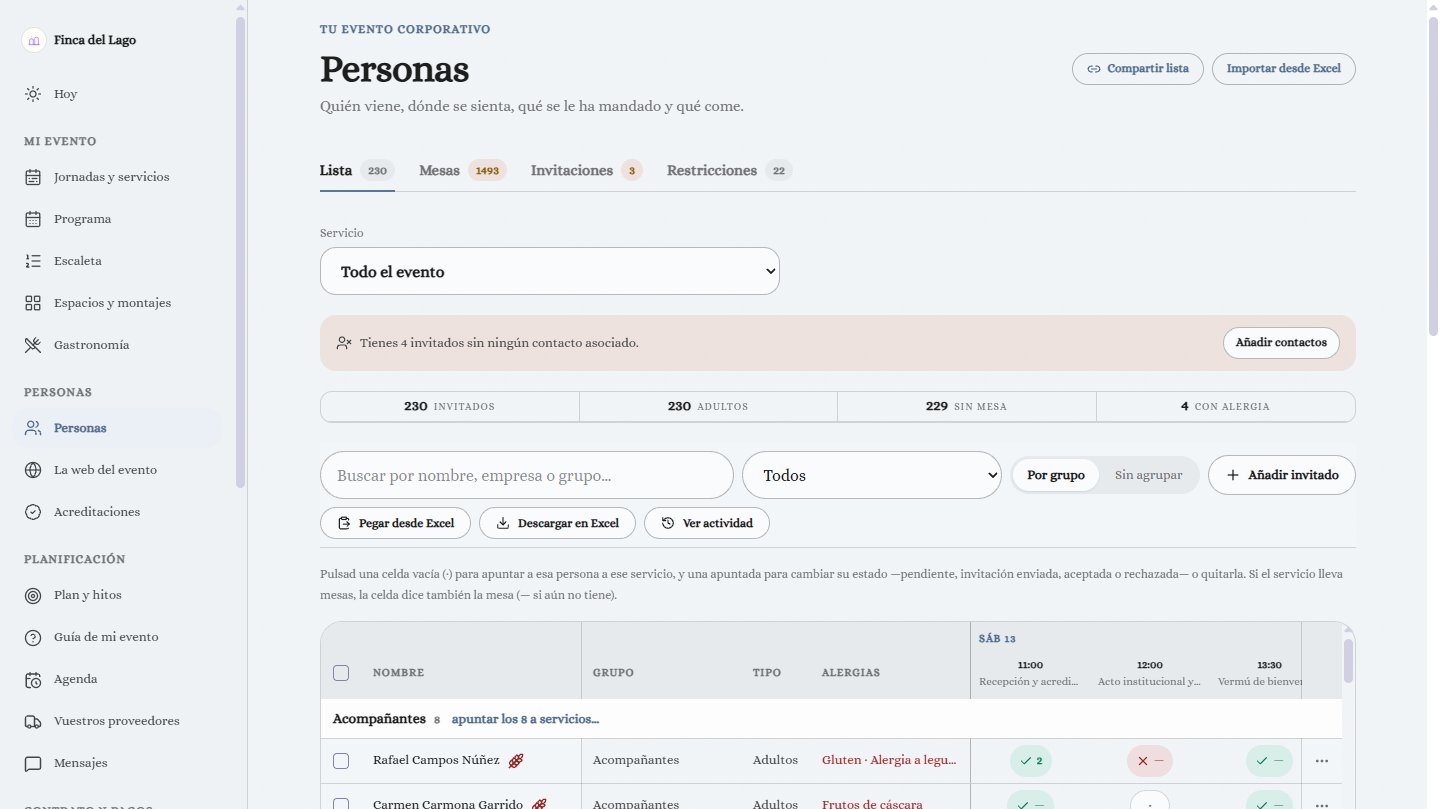Image resolution: width=1440 pixels, height=809 pixels.
Task: Click the sidebar vertical scrollbar
Action: (x=240, y=250)
